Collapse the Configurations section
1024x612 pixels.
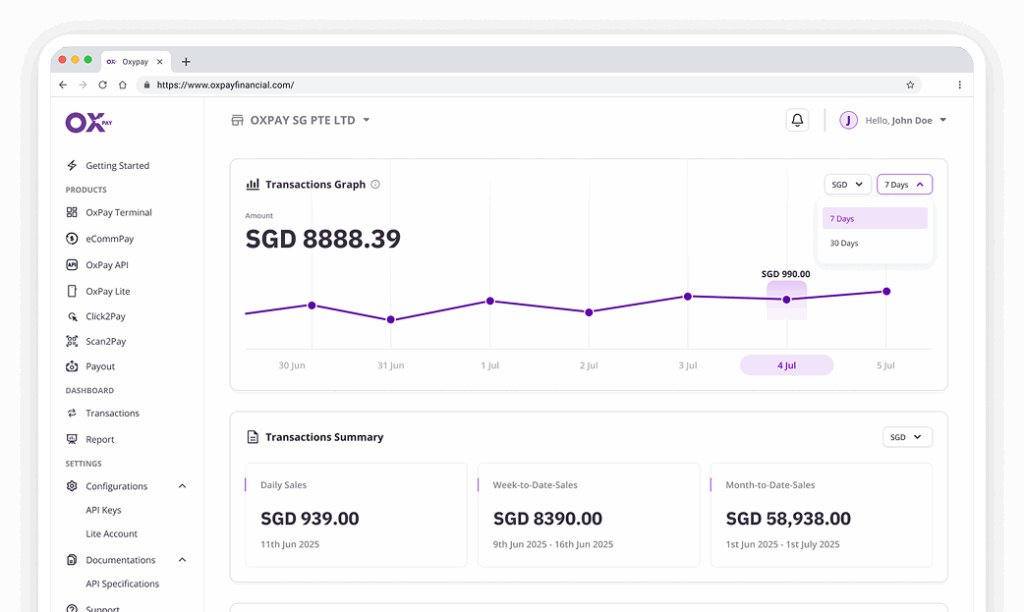pos(181,486)
